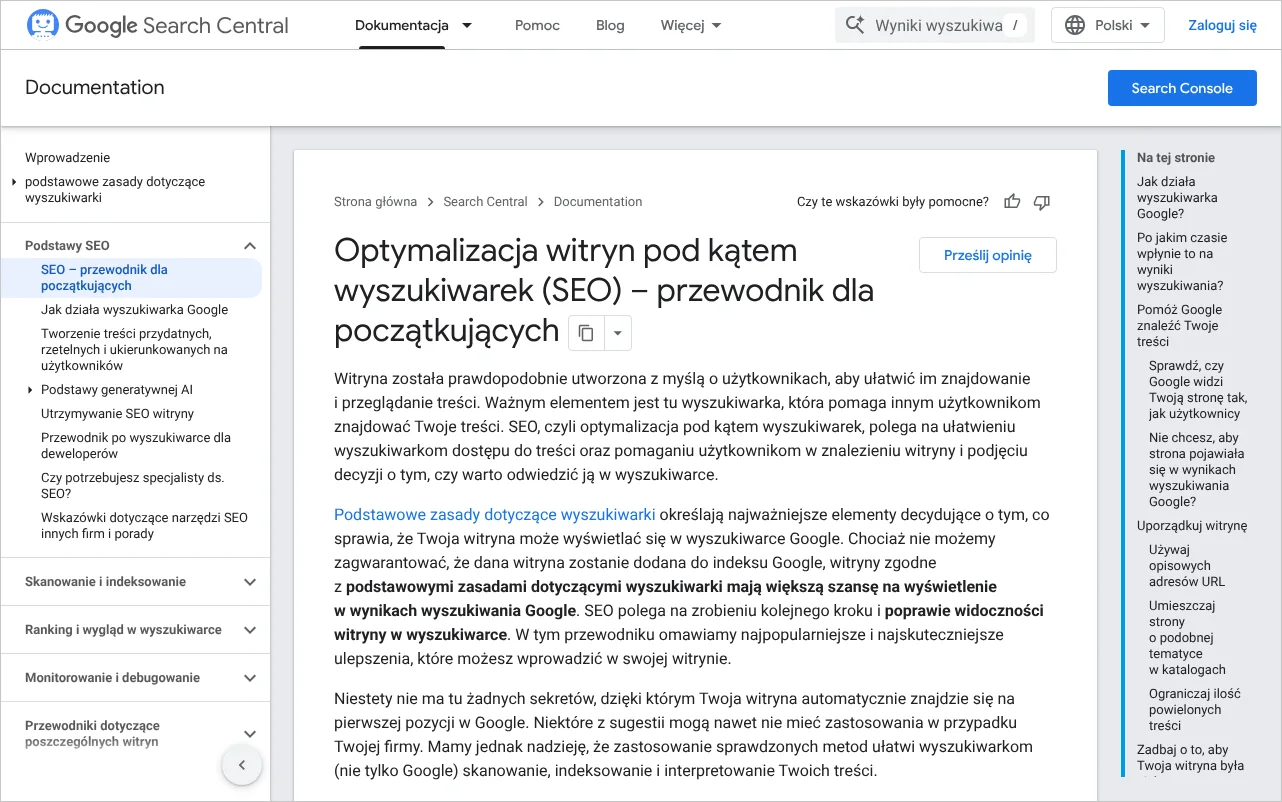Image resolution: width=1282 pixels, height=802 pixels.
Task: Select the Dokumentacja tab
Action: pos(402,25)
